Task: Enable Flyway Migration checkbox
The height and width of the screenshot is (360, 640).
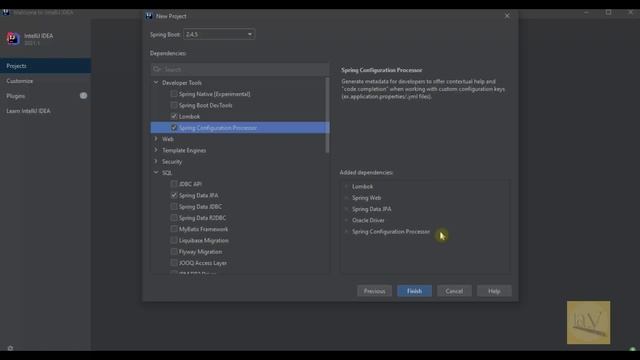Action: (174, 251)
